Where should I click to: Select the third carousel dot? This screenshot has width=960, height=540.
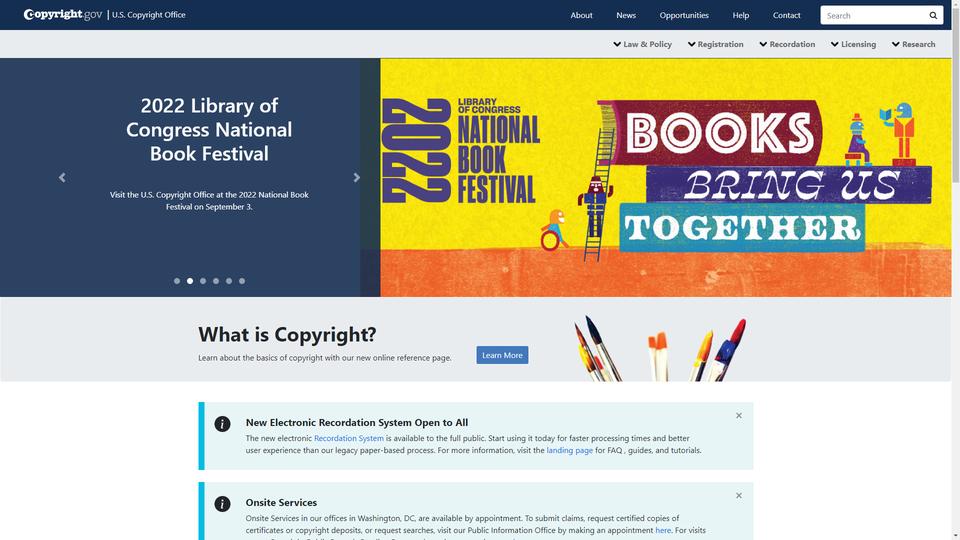point(203,281)
